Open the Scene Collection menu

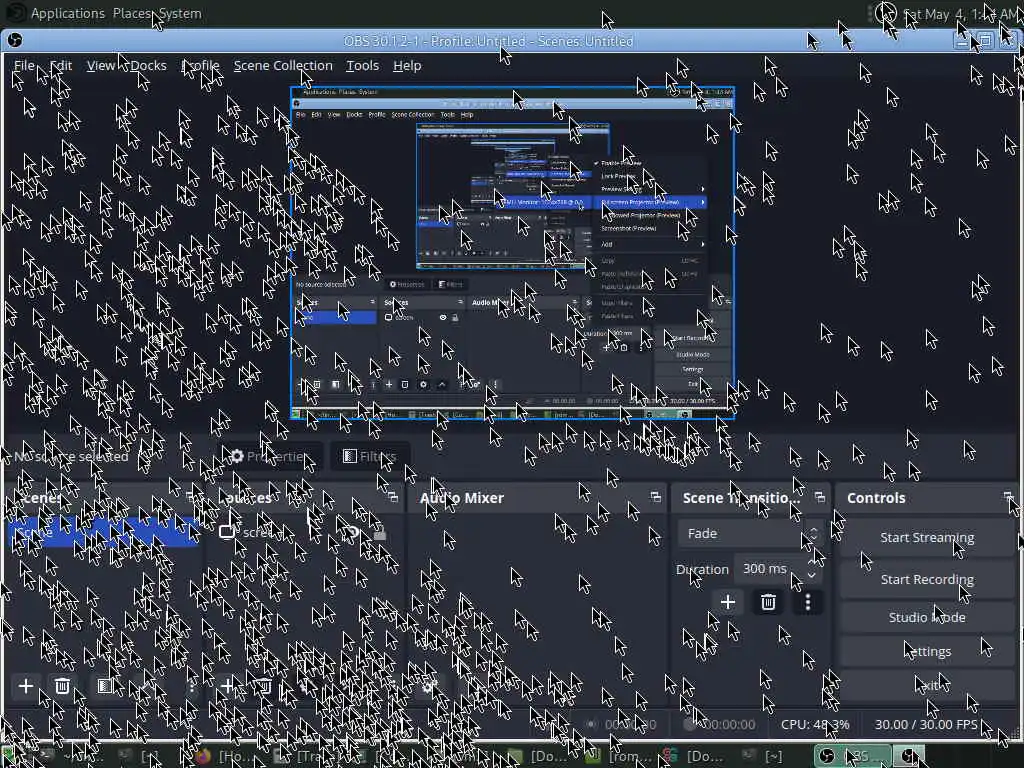click(x=283, y=65)
